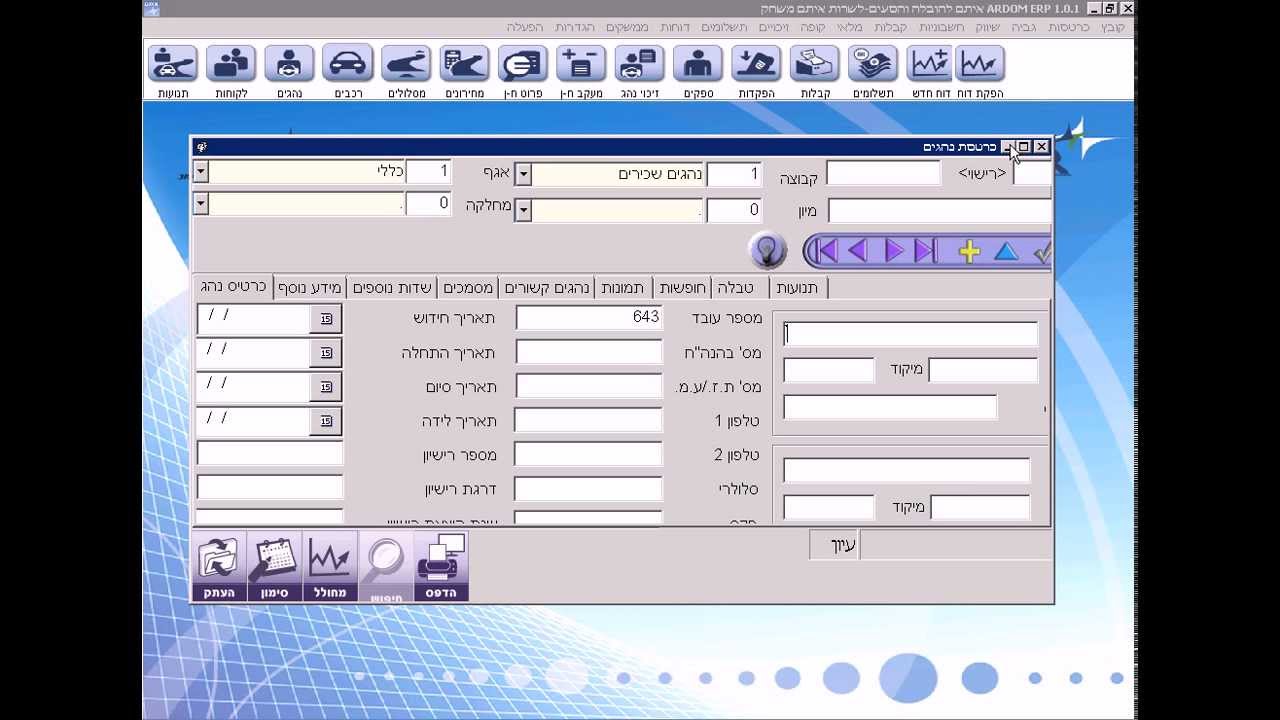
Task: Click the blue triangle edit icon
Action: 1006,251
